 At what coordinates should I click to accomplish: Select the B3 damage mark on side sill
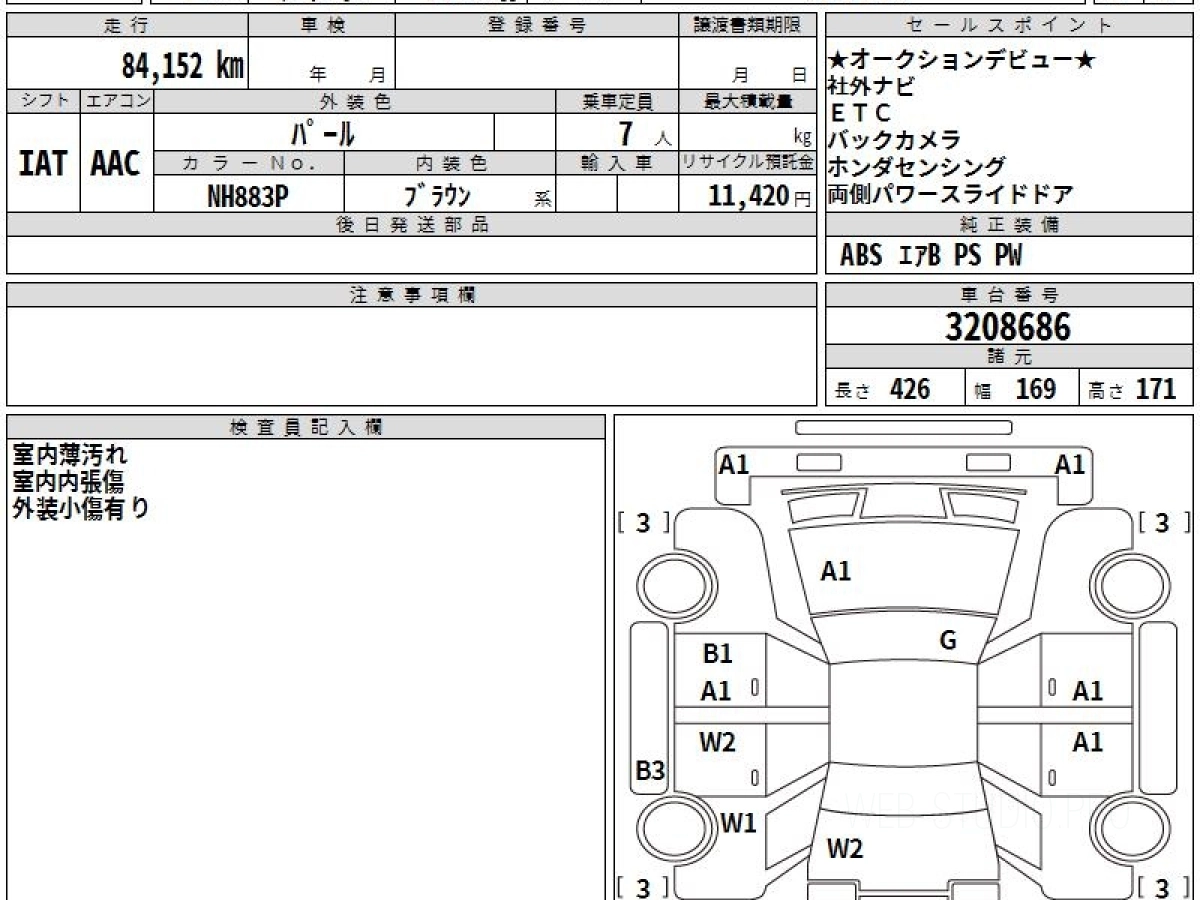point(650,771)
